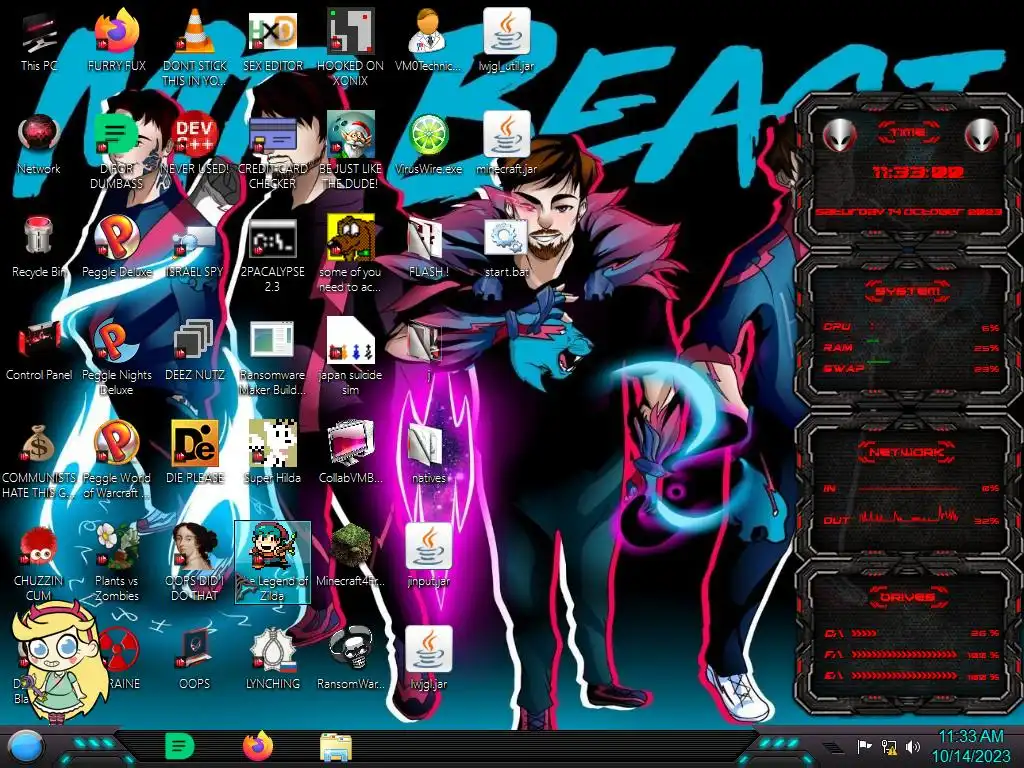Select the DEEZ NUTZ shortcut
The height and width of the screenshot is (768, 1024).
click(194, 350)
